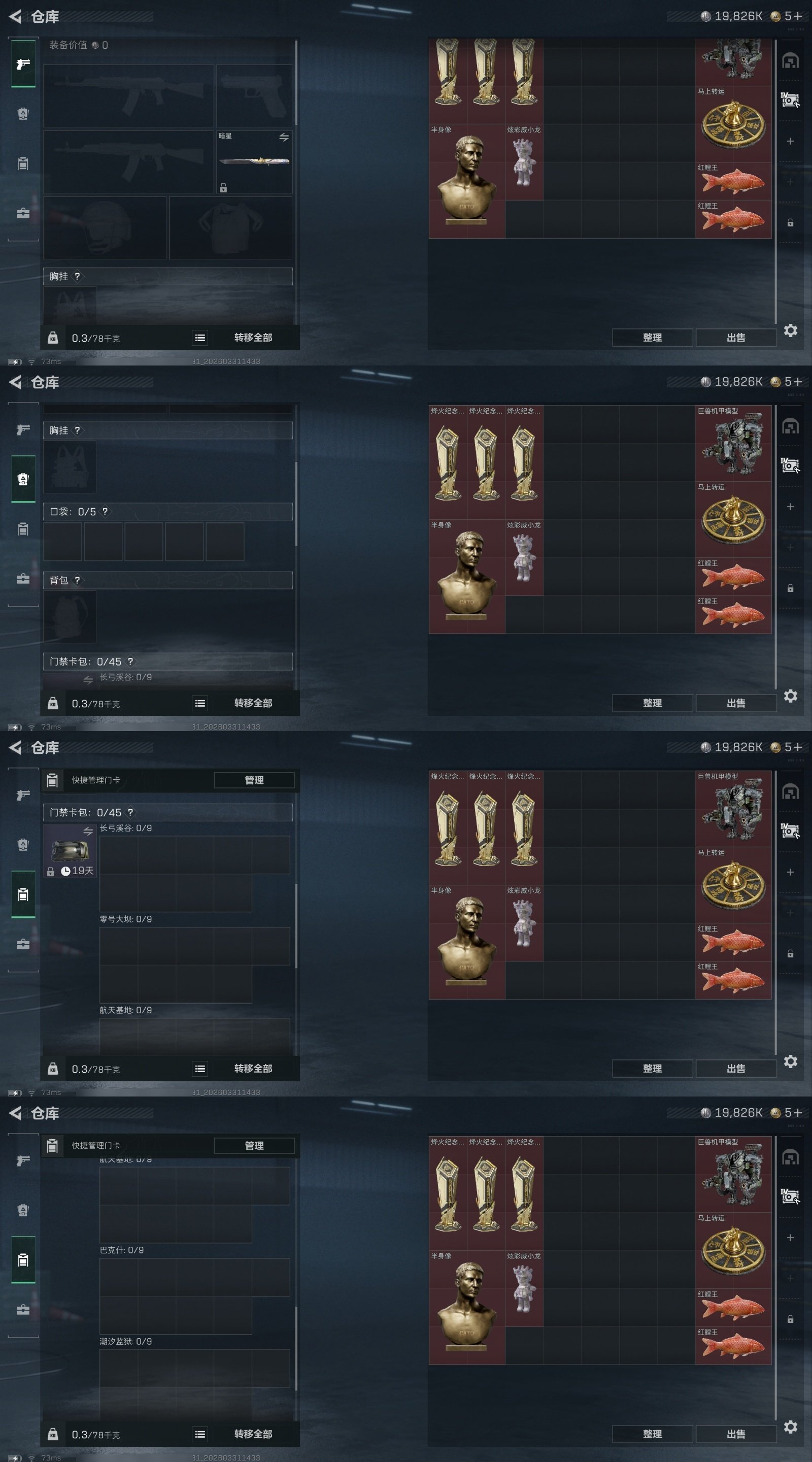The image size is (812, 1462).
Task: Select the 19天 access card case thumbnail
Action: 70,851
